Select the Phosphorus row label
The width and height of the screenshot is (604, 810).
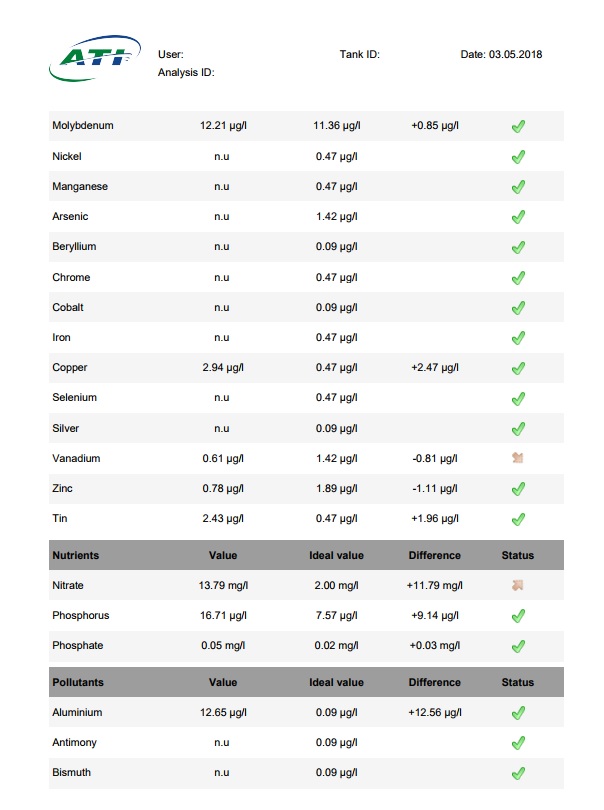click(x=81, y=615)
